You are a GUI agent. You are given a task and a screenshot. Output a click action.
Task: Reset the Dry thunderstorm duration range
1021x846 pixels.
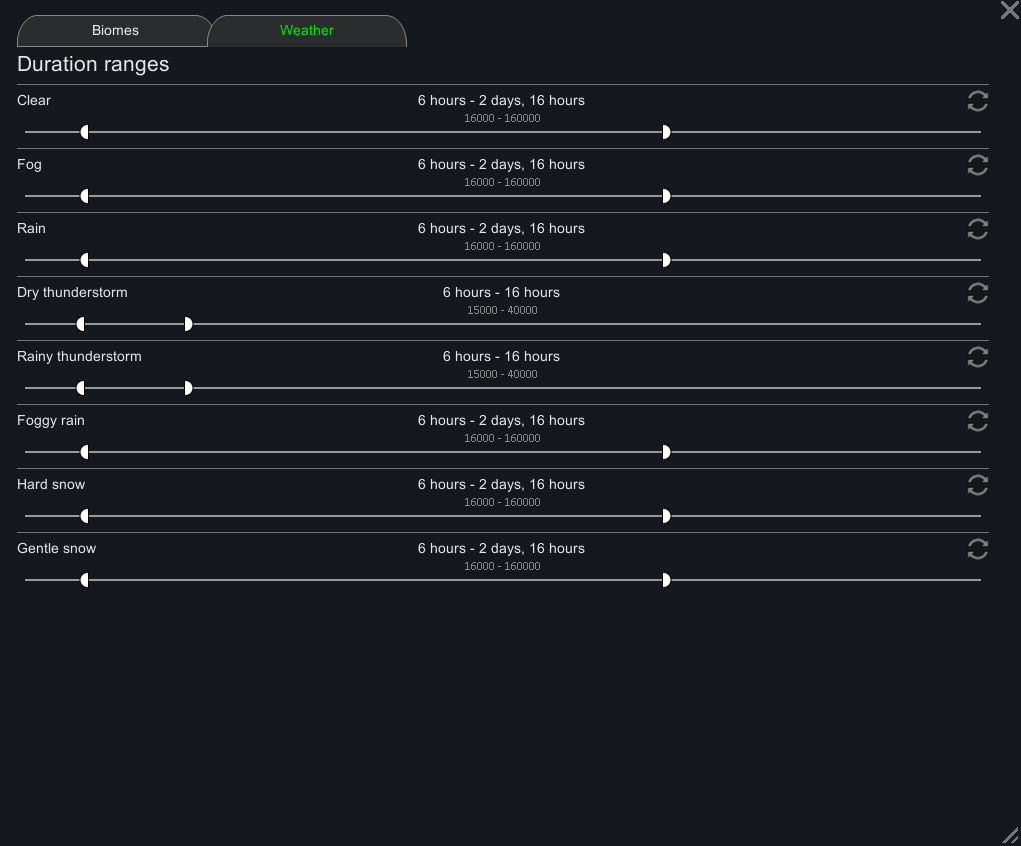coord(977,293)
